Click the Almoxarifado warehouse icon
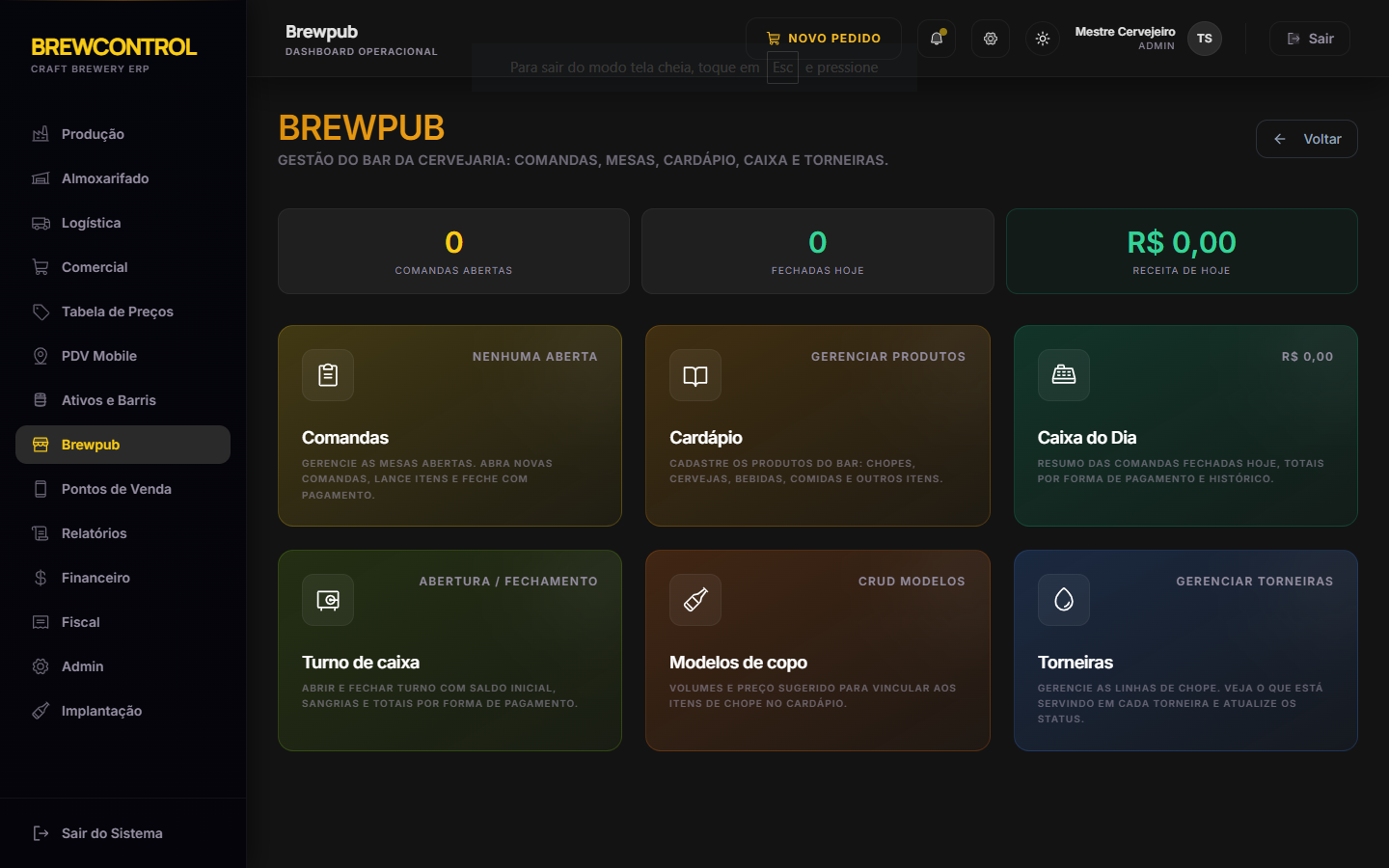Image resolution: width=1389 pixels, height=868 pixels. tap(41, 178)
